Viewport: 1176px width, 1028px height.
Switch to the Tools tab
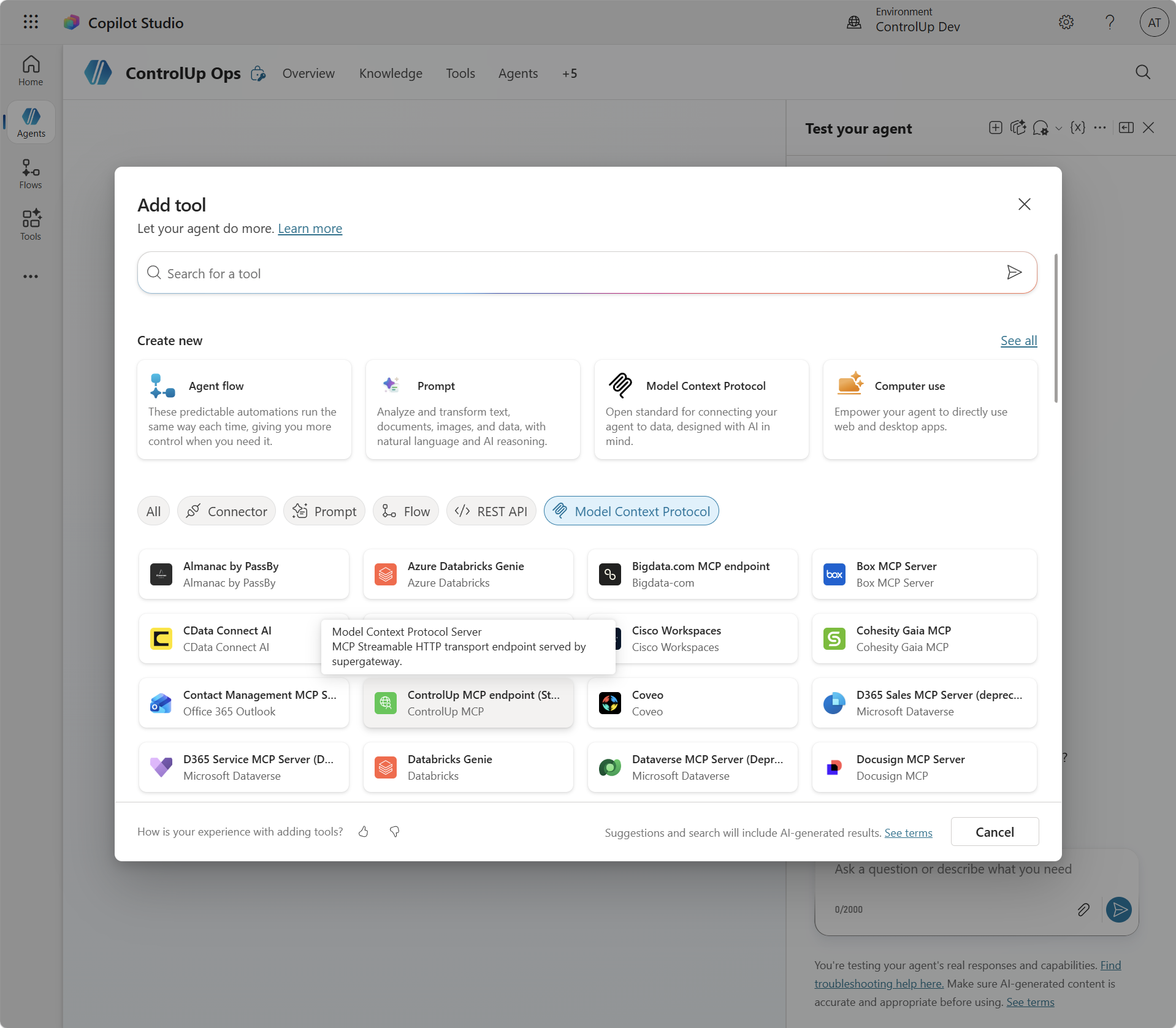460,74
